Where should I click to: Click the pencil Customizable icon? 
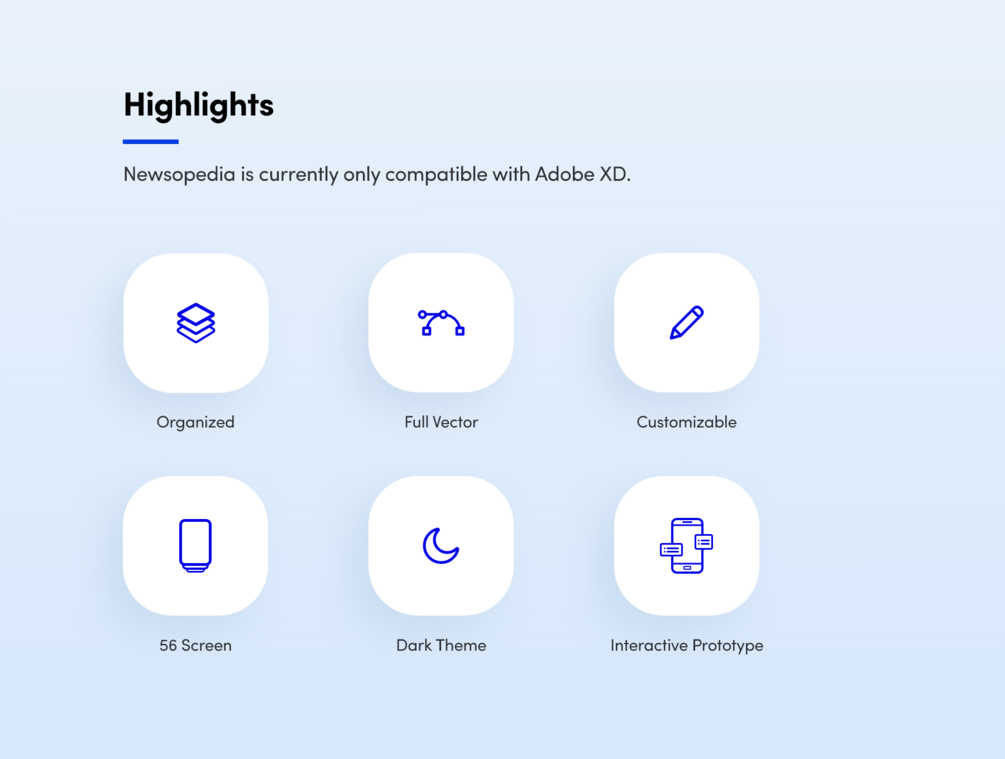(x=686, y=322)
